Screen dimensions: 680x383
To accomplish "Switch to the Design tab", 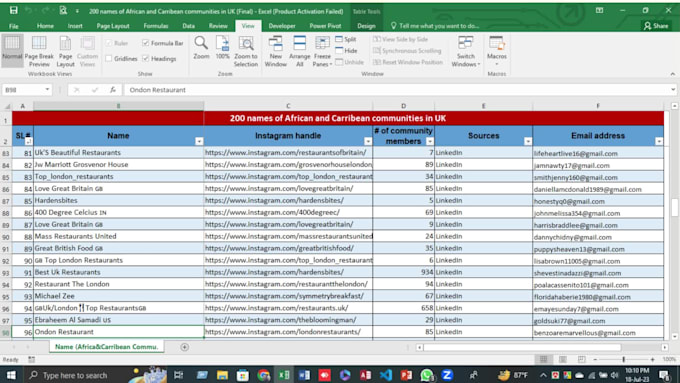I will 366,26.
